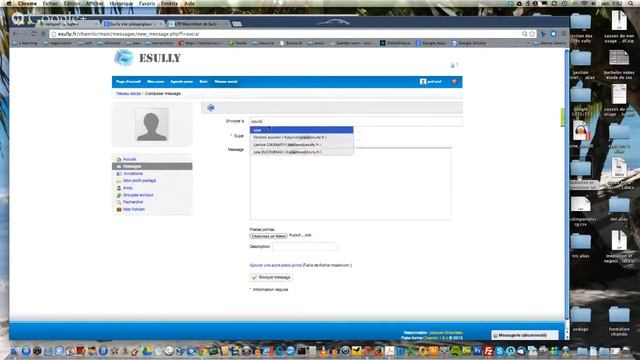Click the bookmark star in address bar

532,34
